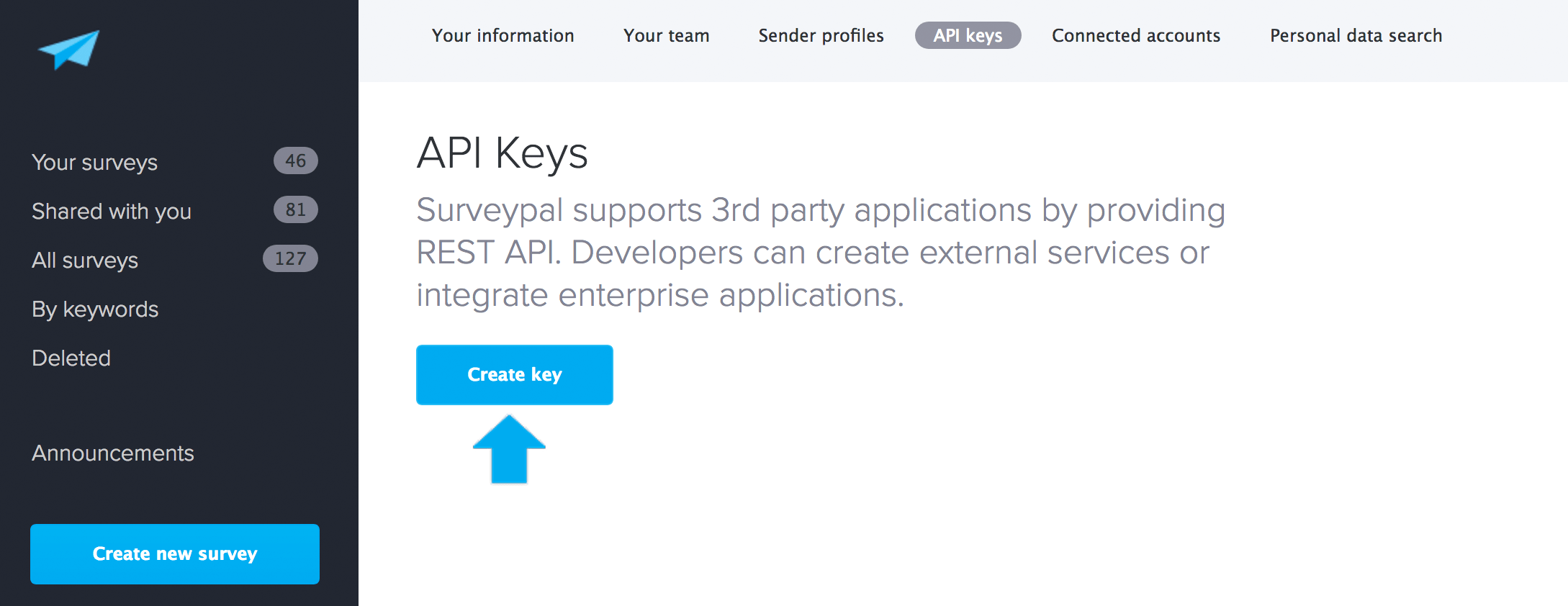Switch to the Your information tab

503,35
